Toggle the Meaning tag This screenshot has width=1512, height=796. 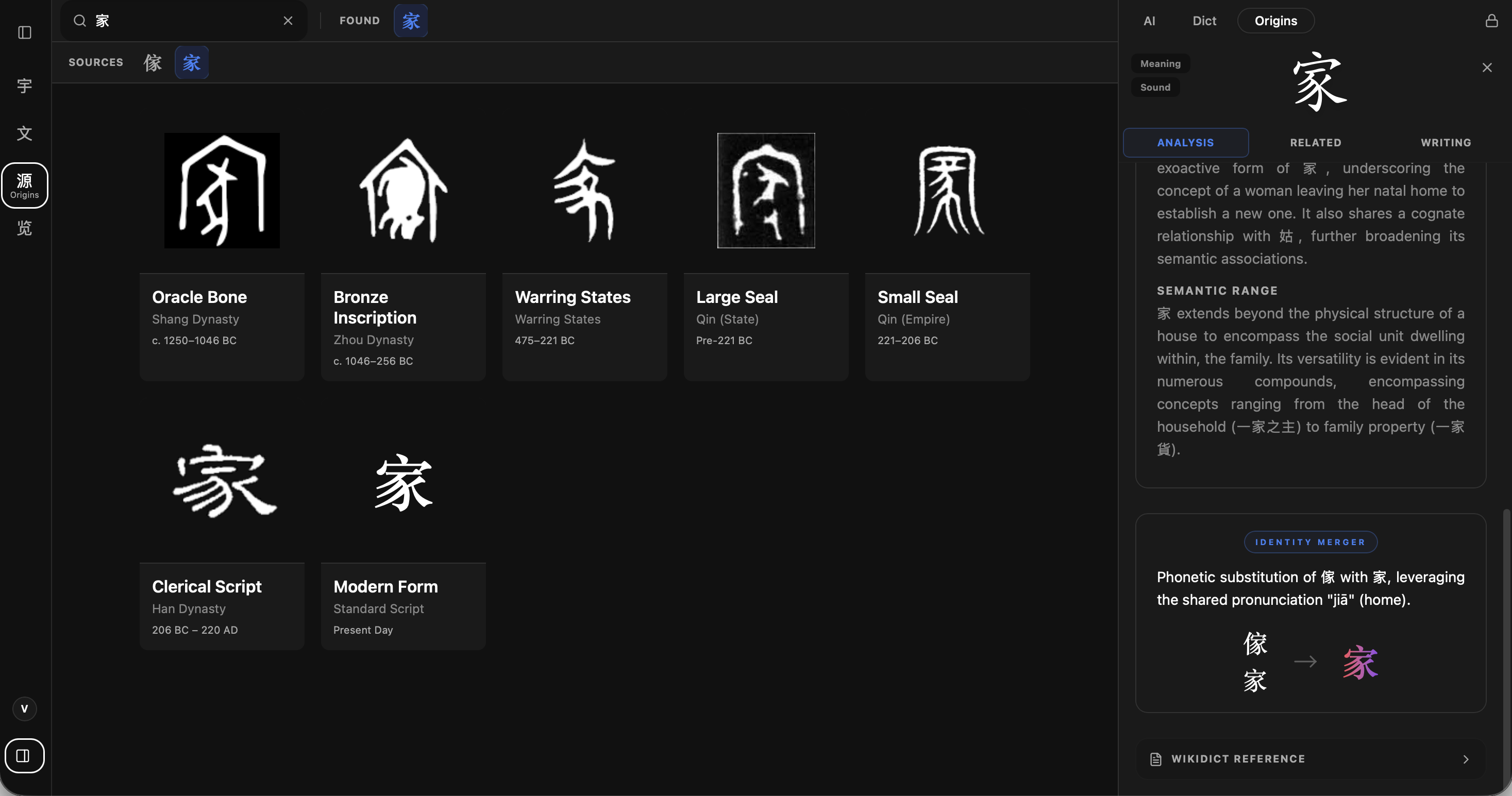pos(1160,63)
